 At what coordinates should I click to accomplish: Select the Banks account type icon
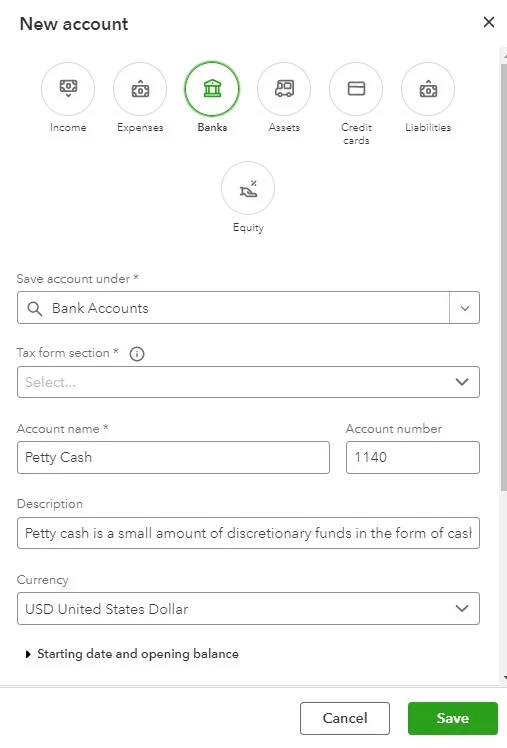coord(212,89)
